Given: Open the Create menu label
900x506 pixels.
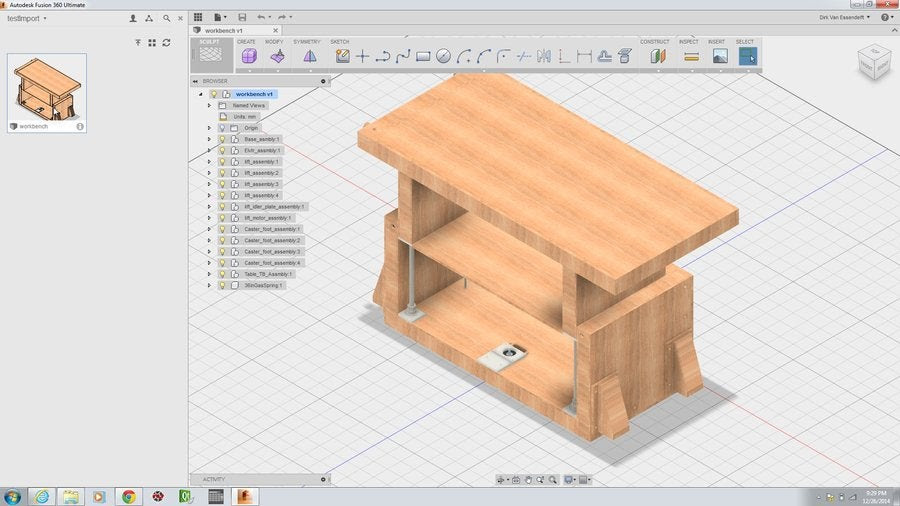Looking at the screenshot, I should tap(246, 42).
